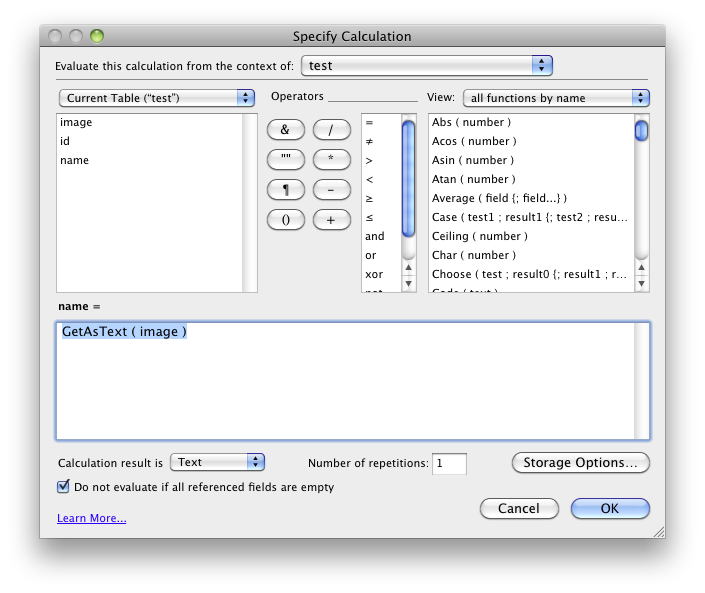This screenshot has height=593, width=705.
Task: Select the equals comparison operator
Action: point(381,122)
